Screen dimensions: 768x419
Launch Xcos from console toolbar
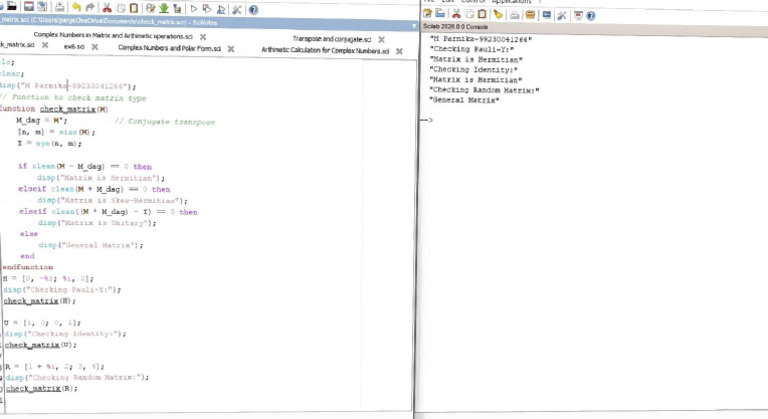coord(547,15)
